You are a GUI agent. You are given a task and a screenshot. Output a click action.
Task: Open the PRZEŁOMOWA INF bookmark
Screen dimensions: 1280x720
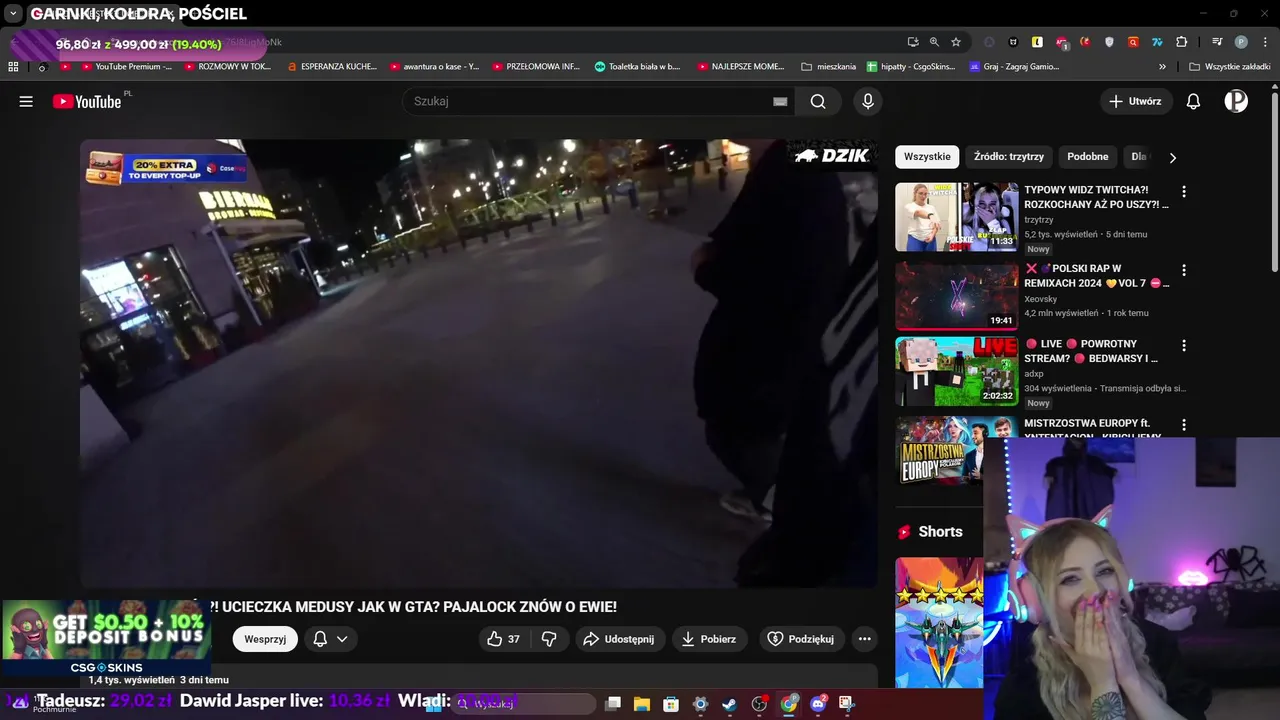click(x=536, y=67)
